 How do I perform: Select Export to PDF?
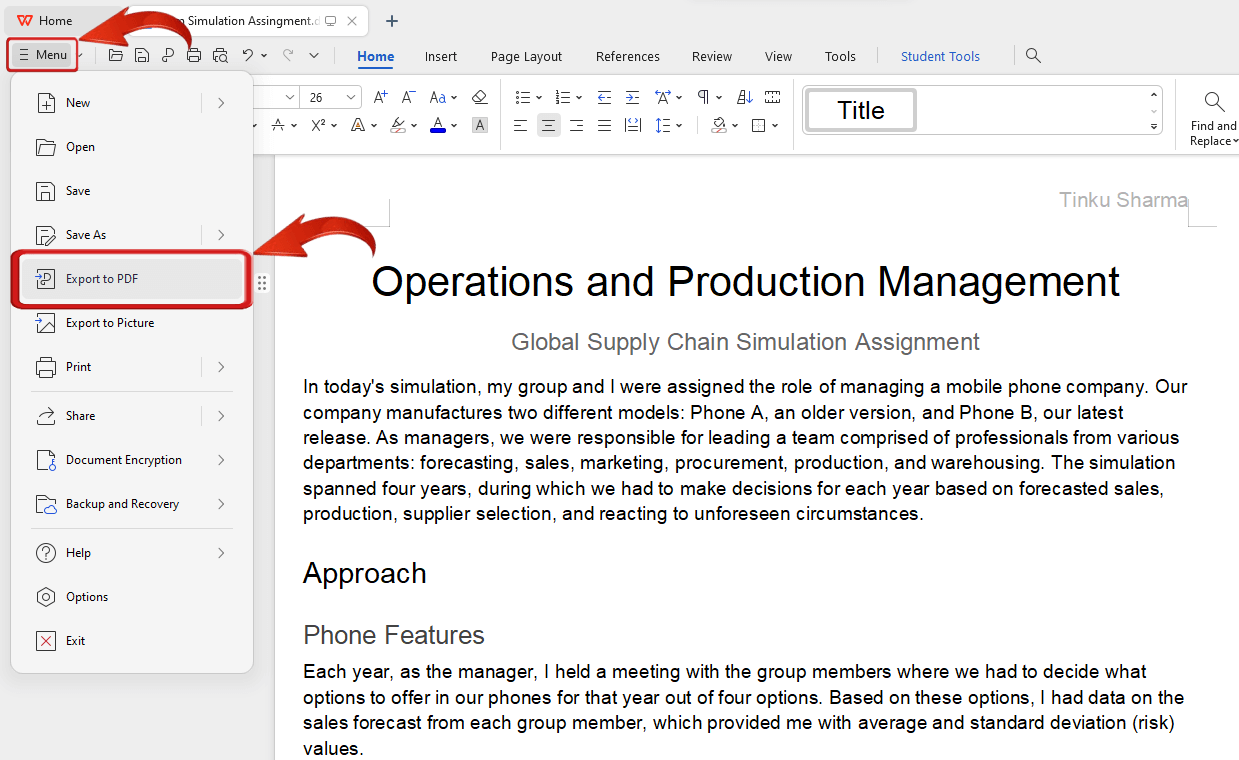132,279
